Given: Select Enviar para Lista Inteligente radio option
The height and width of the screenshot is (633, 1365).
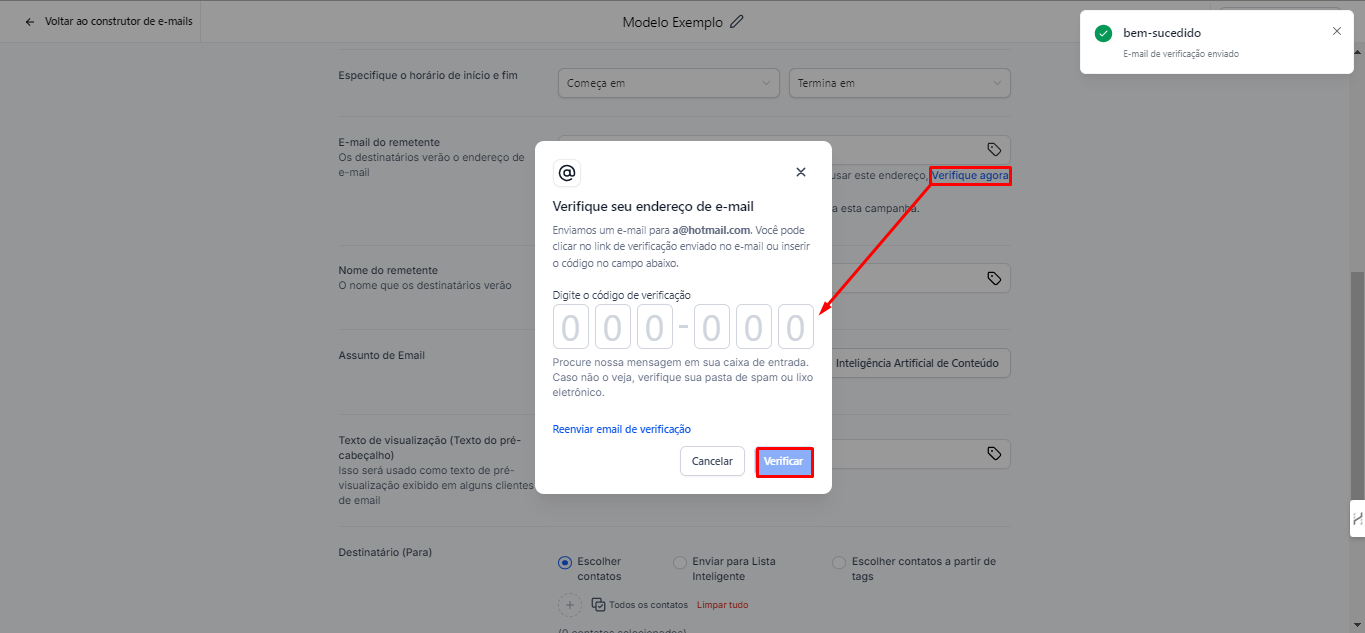Looking at the screenshot, I should point(680,562).
